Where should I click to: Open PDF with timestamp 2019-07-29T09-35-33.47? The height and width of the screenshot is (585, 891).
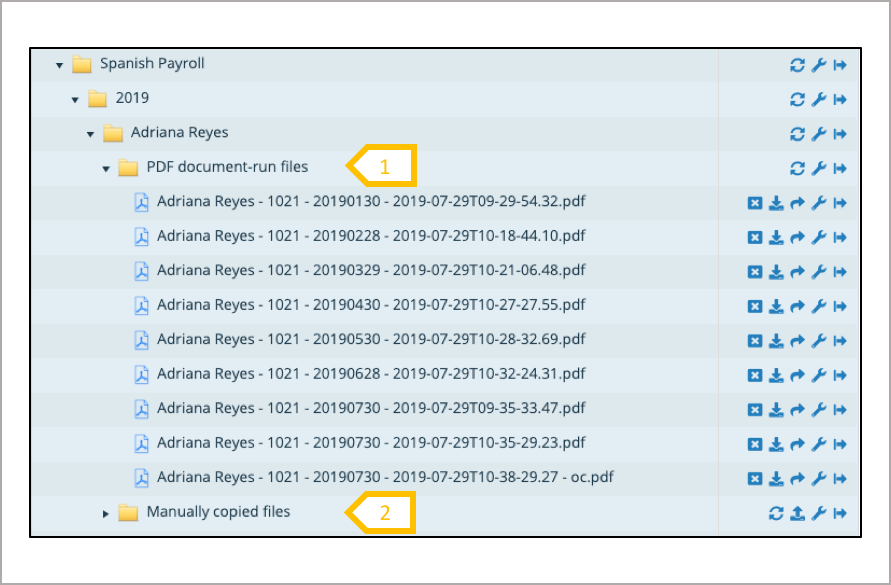tap(371, 408)
